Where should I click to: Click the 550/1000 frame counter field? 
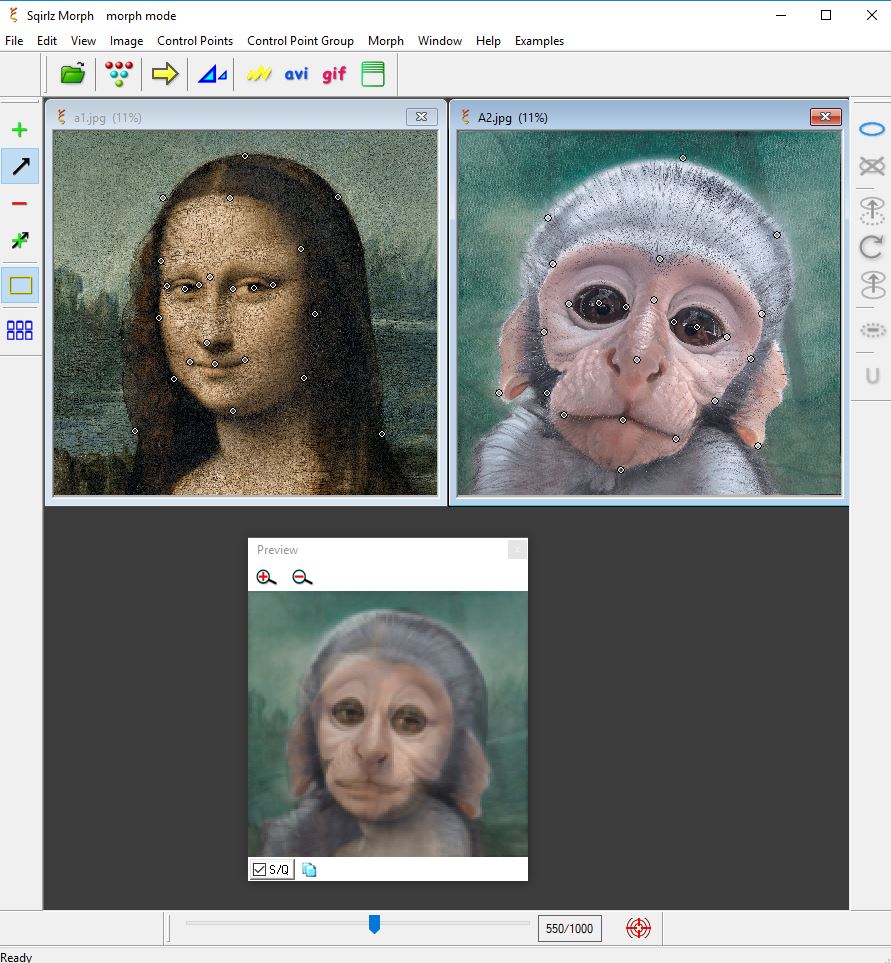569,928
